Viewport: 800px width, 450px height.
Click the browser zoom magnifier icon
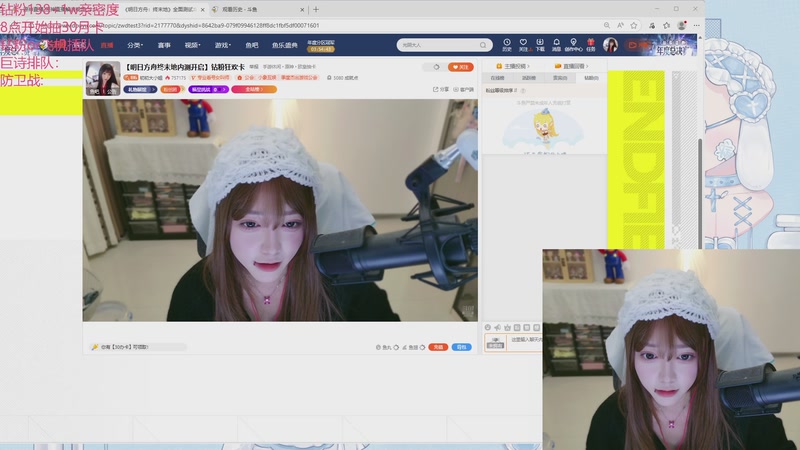[607, 26]
